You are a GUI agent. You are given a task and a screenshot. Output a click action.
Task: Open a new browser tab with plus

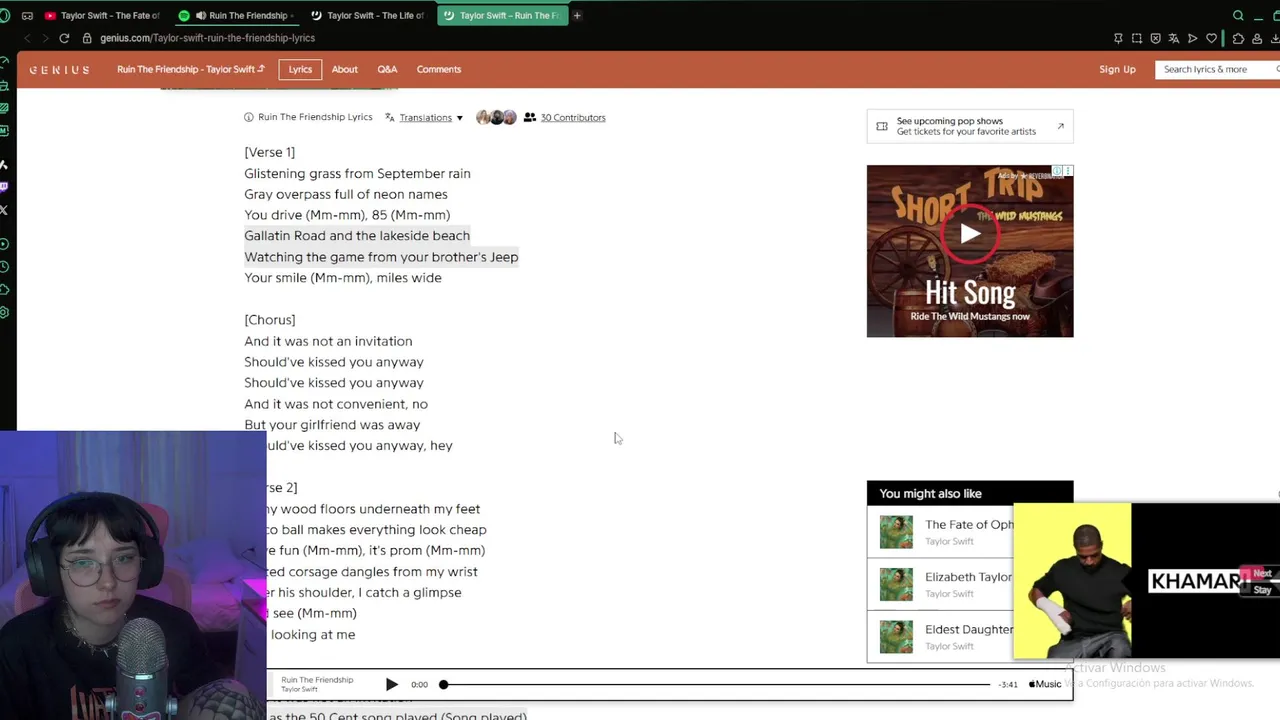[577, 15]
